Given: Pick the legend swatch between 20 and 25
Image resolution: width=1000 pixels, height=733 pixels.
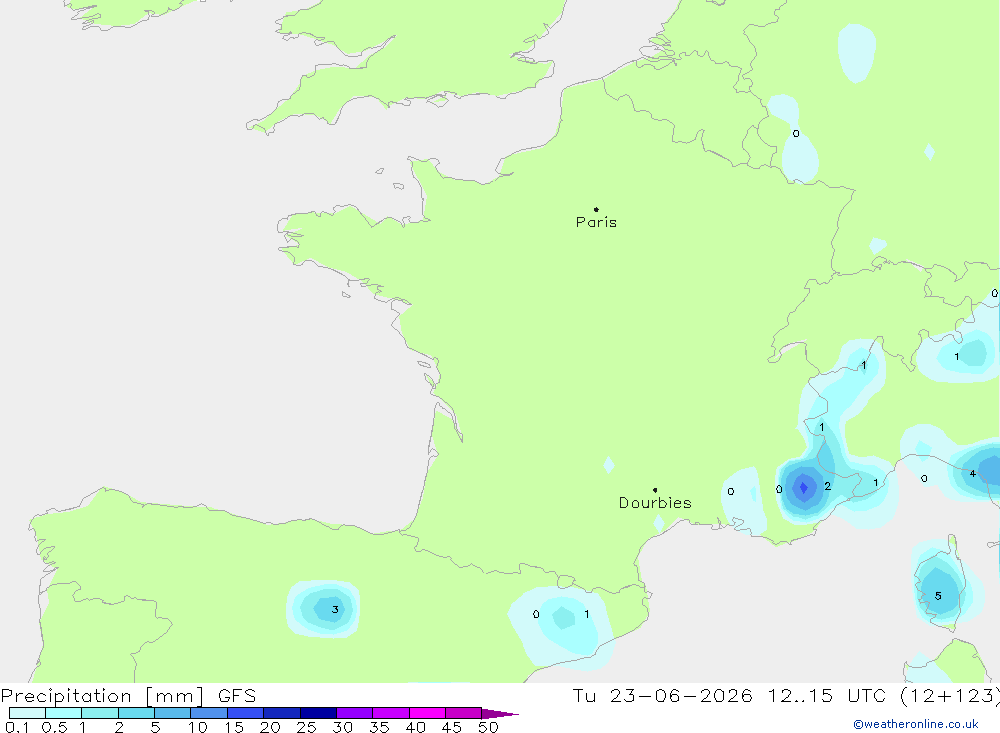Looking at the screenshot, I should pos(282,713).
